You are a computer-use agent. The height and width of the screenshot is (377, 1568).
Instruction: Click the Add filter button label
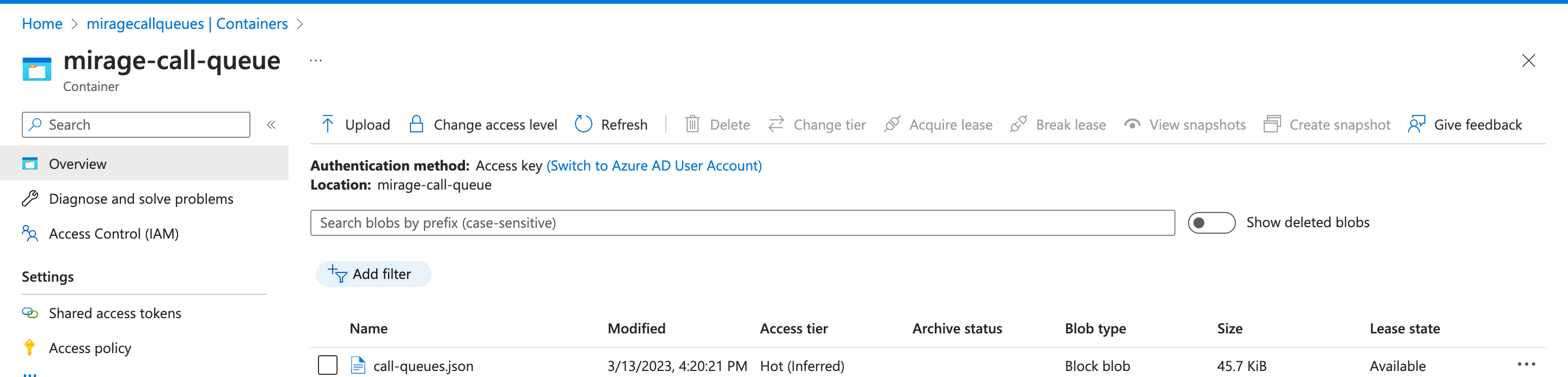click(382, 274)
